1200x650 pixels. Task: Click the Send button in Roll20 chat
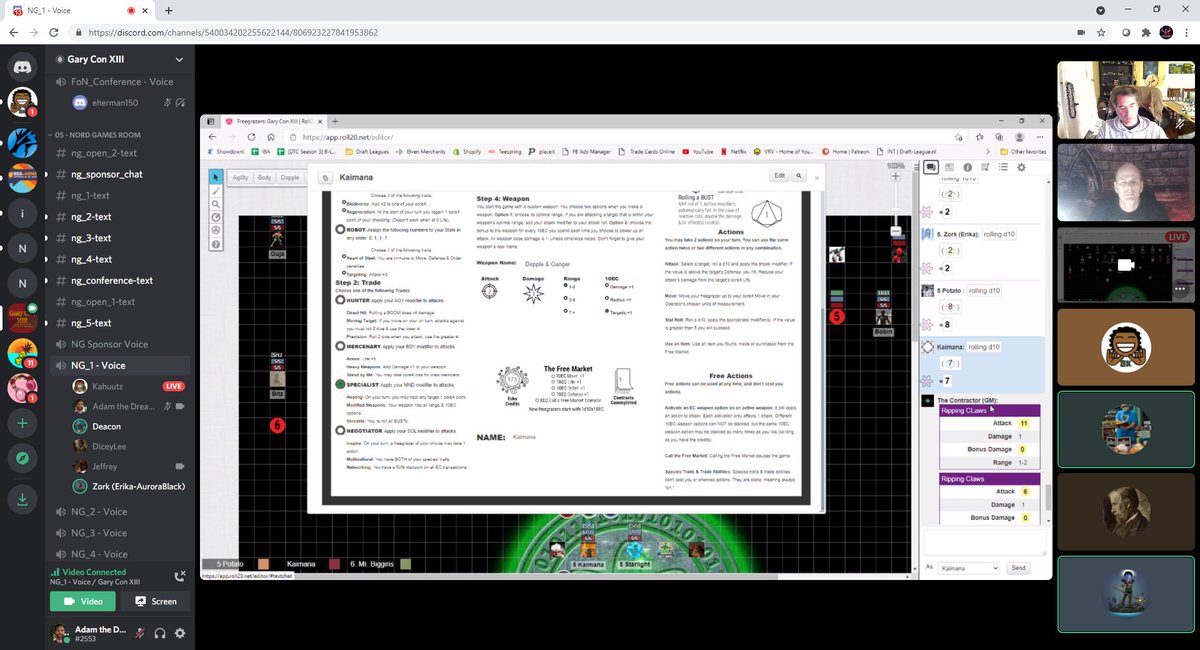click(x=1018, y=566)
